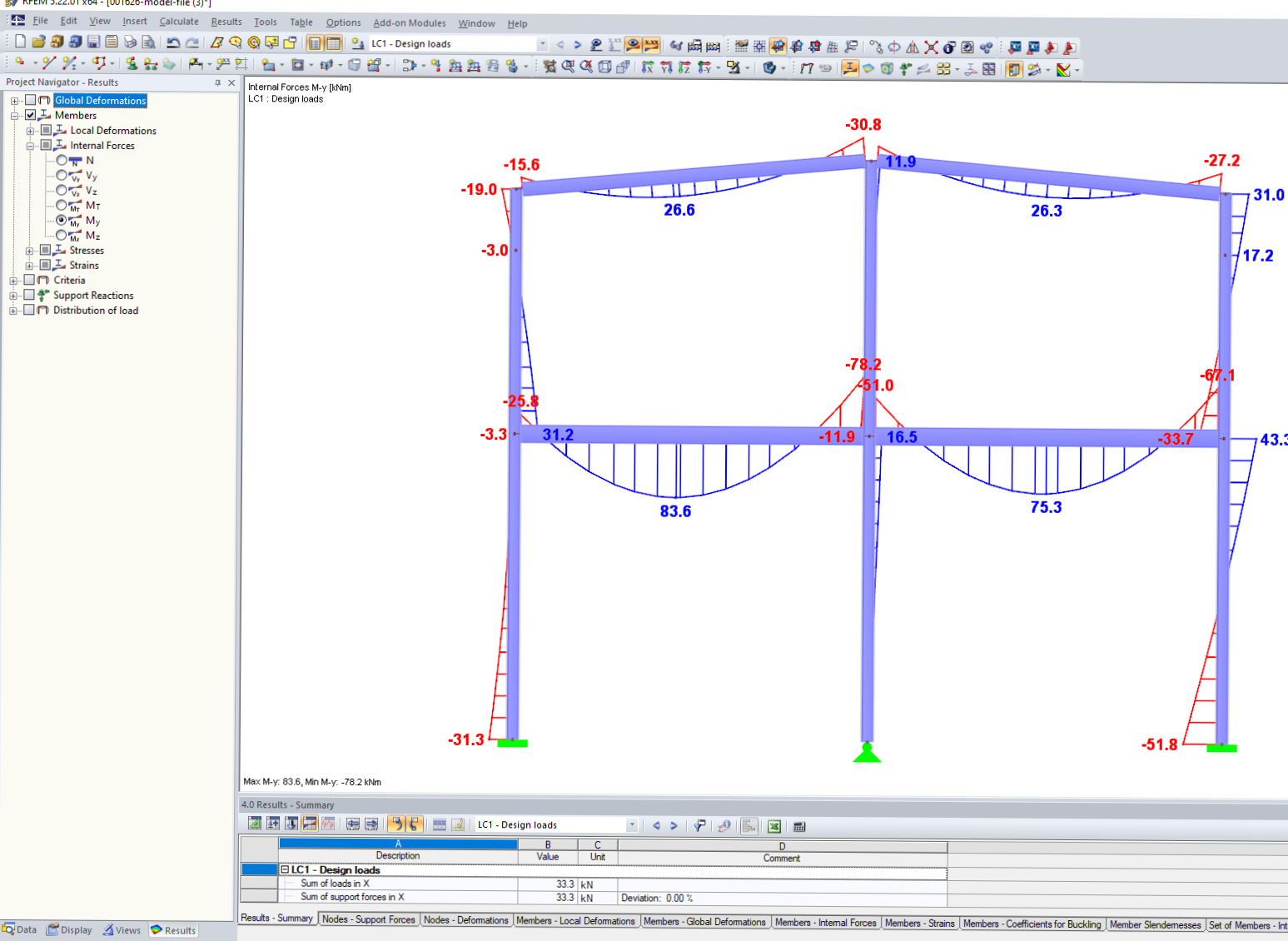
Task: Click the view in Y direction icon
Action: coord(665,67)
